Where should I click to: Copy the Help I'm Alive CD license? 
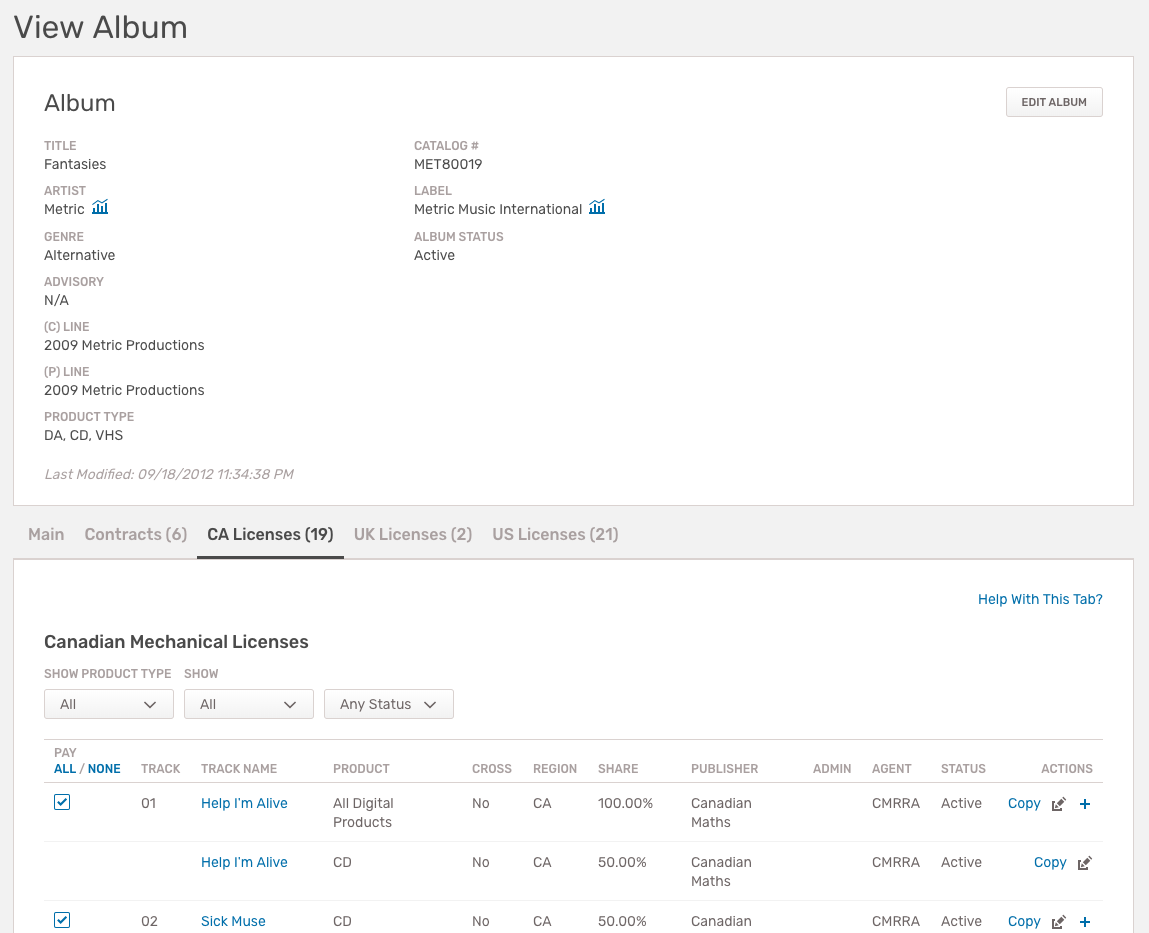click(x=1049, y=862)
